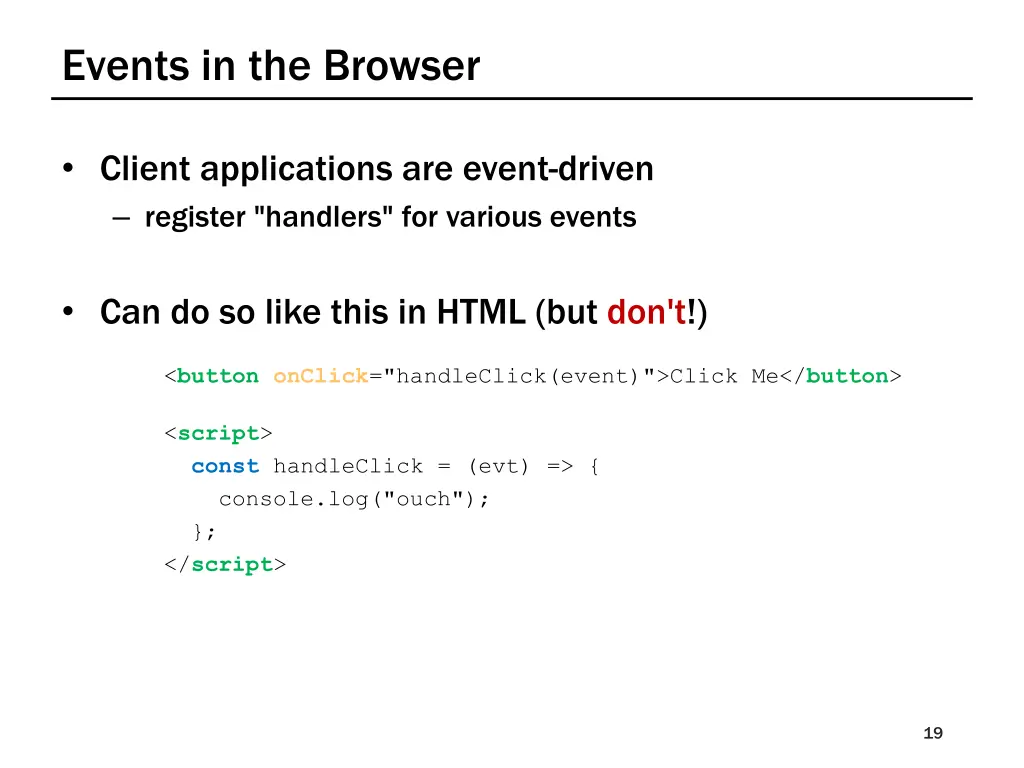This screenshot has width=1024, height=768.
Task: Click the closing '</button>' tag name
Action: 847,376
